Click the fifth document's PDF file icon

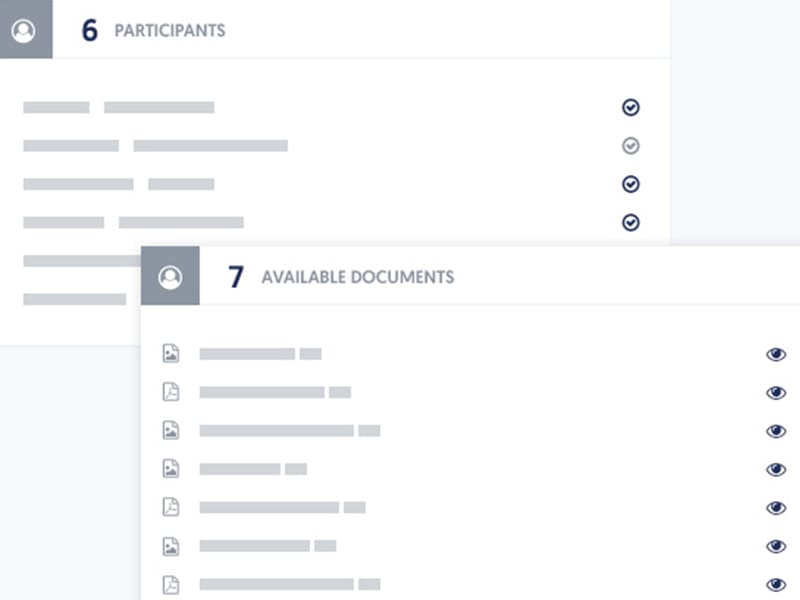[171, 507]
